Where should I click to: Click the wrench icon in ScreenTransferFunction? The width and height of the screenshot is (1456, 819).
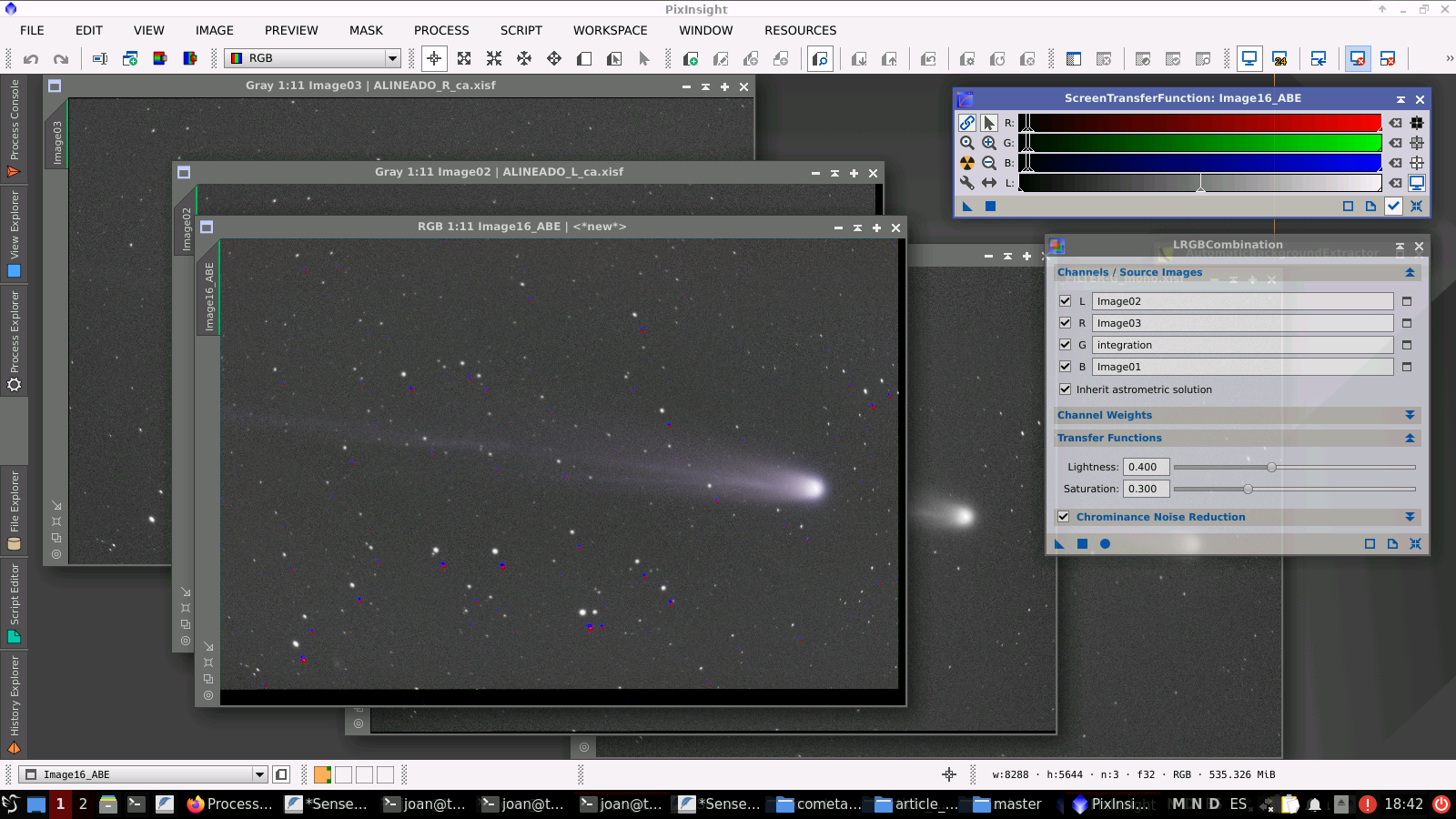pos(966,183)
